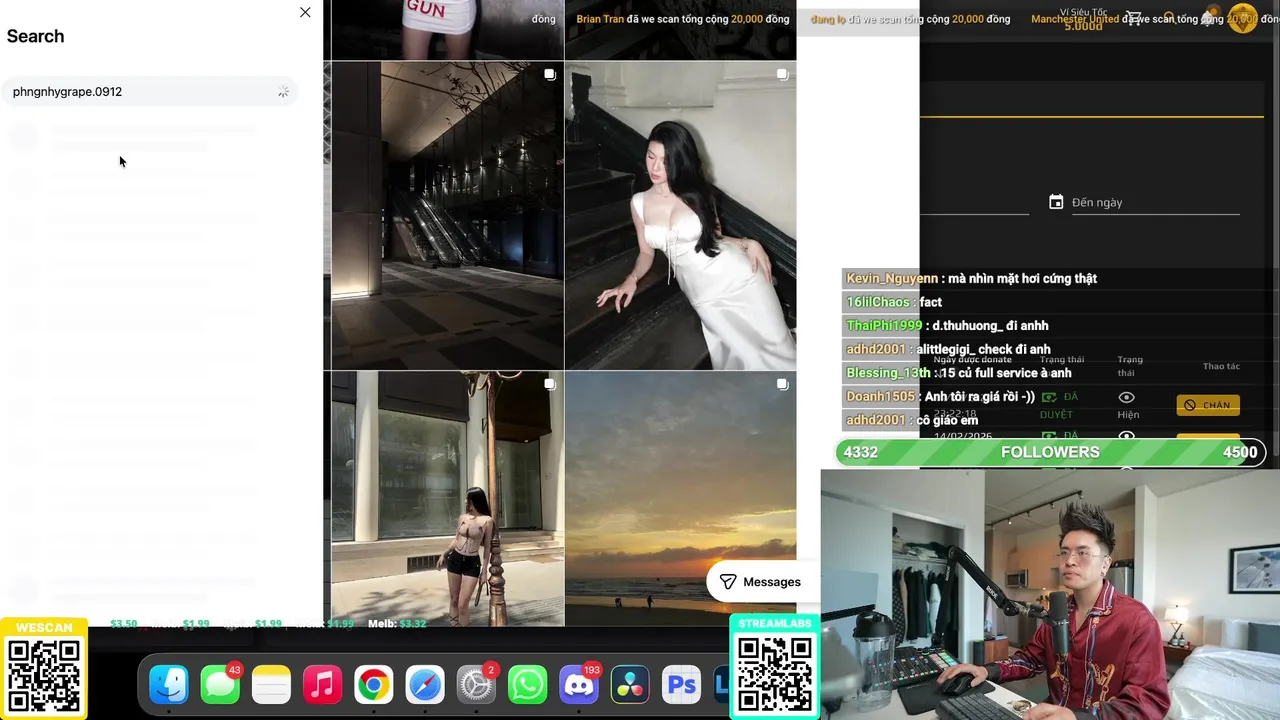The image size is (1280, 720).
Task: Open System Settings with 2 badge
Action: coord(476,685)
